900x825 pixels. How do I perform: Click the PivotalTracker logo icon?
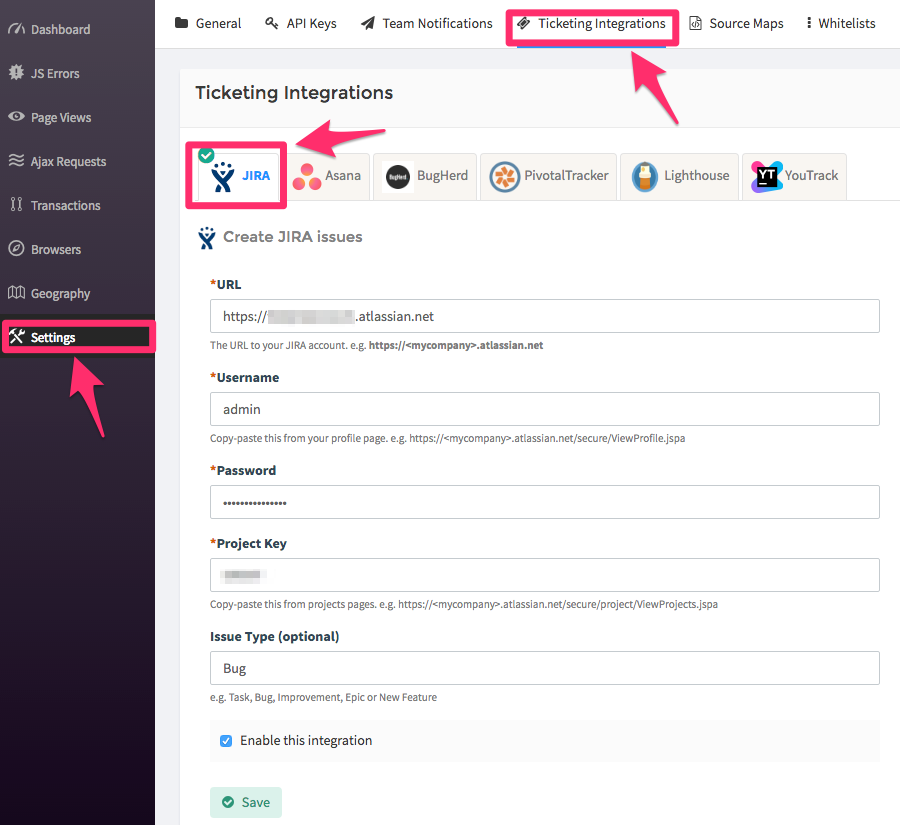point(505,176)
